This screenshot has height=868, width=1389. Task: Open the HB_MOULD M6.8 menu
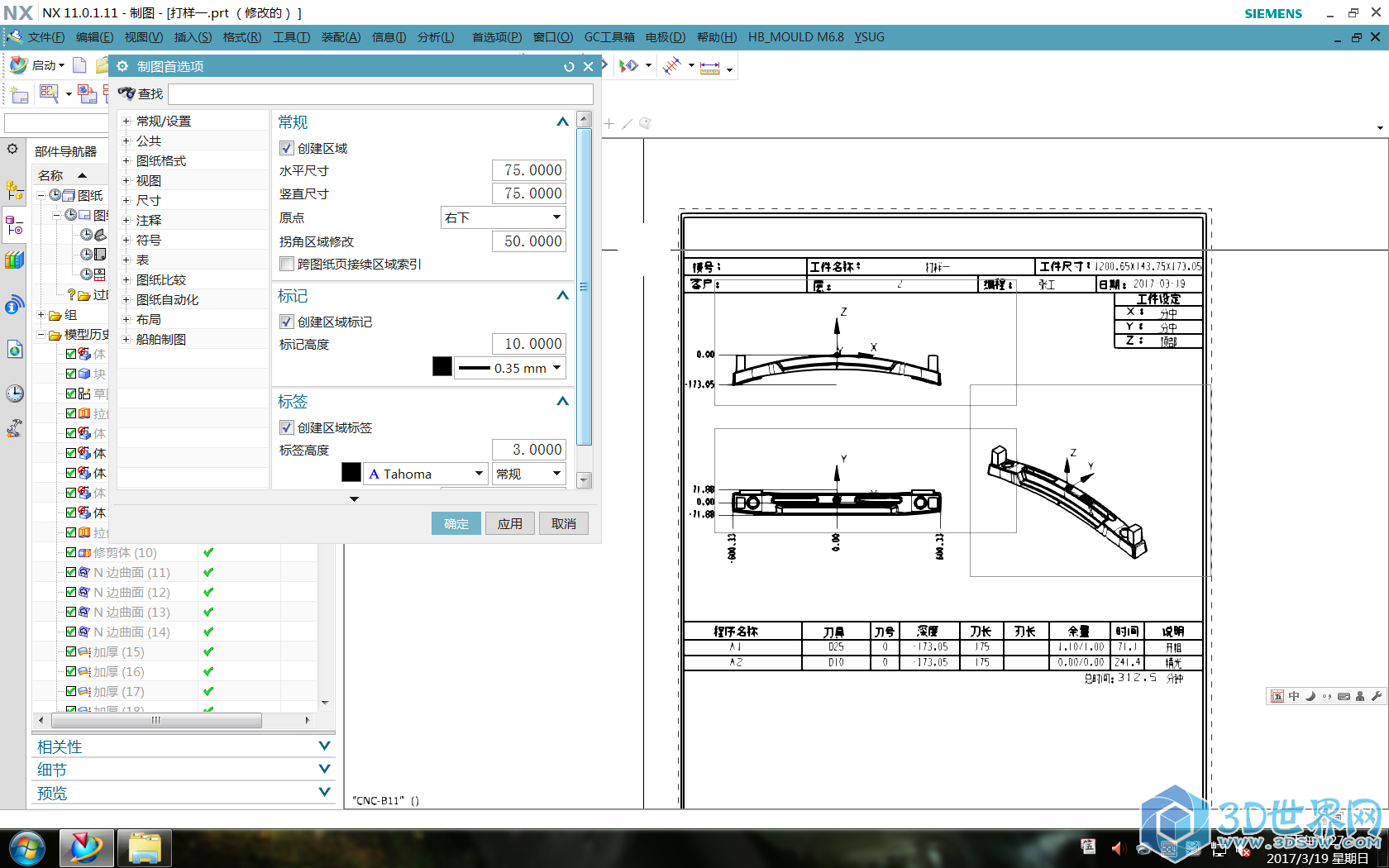click(x=796, y=37)
